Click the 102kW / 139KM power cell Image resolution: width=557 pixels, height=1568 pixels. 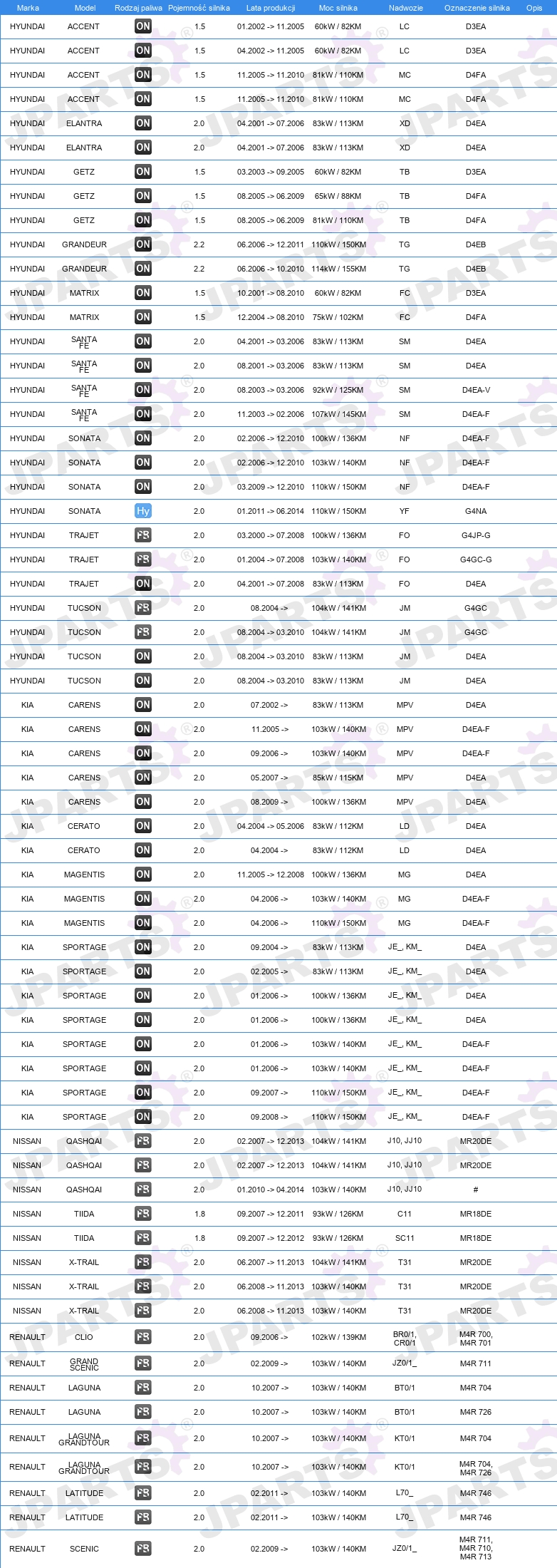pos(338,1337)
